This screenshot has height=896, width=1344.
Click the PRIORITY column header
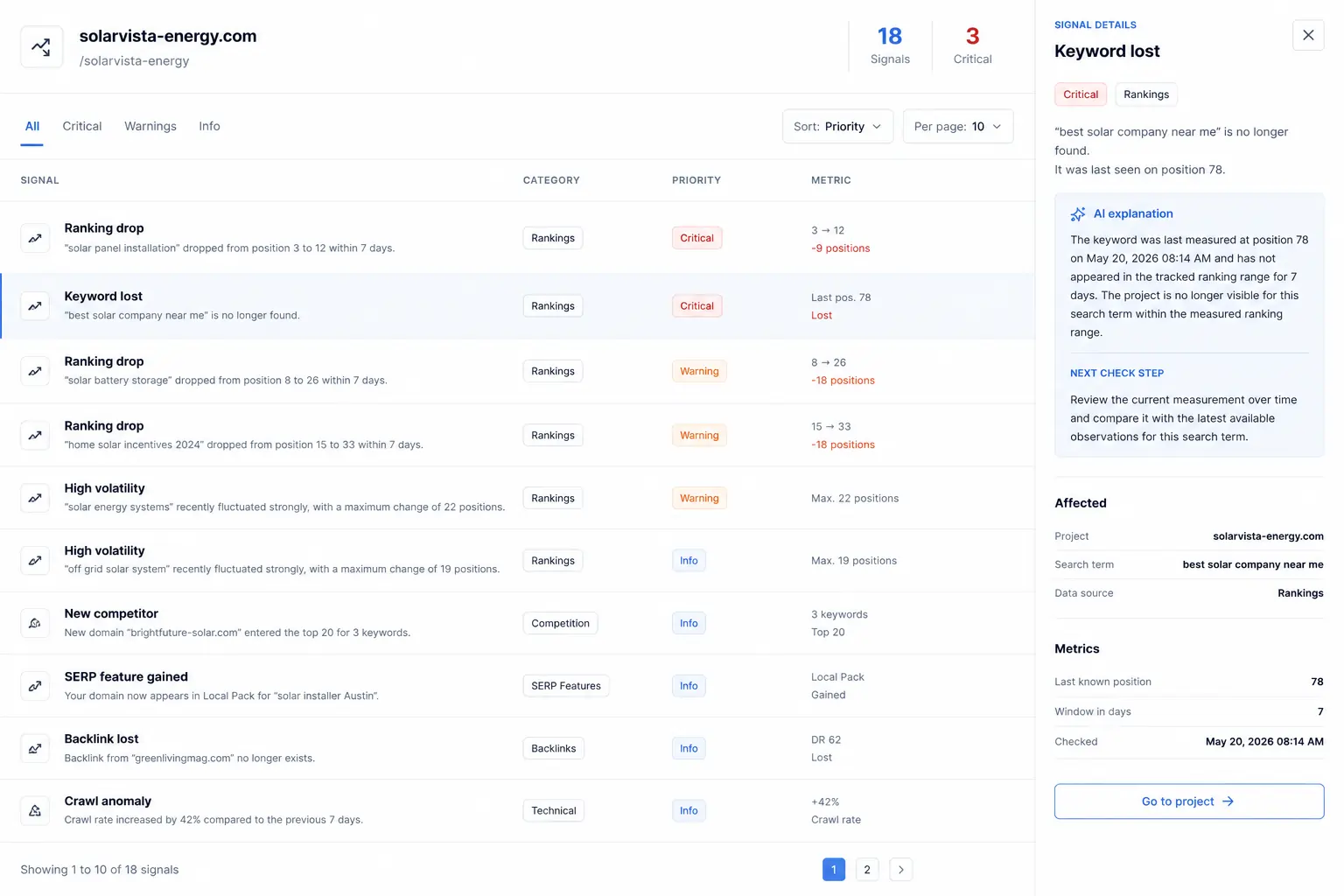[x=696, y=180]
